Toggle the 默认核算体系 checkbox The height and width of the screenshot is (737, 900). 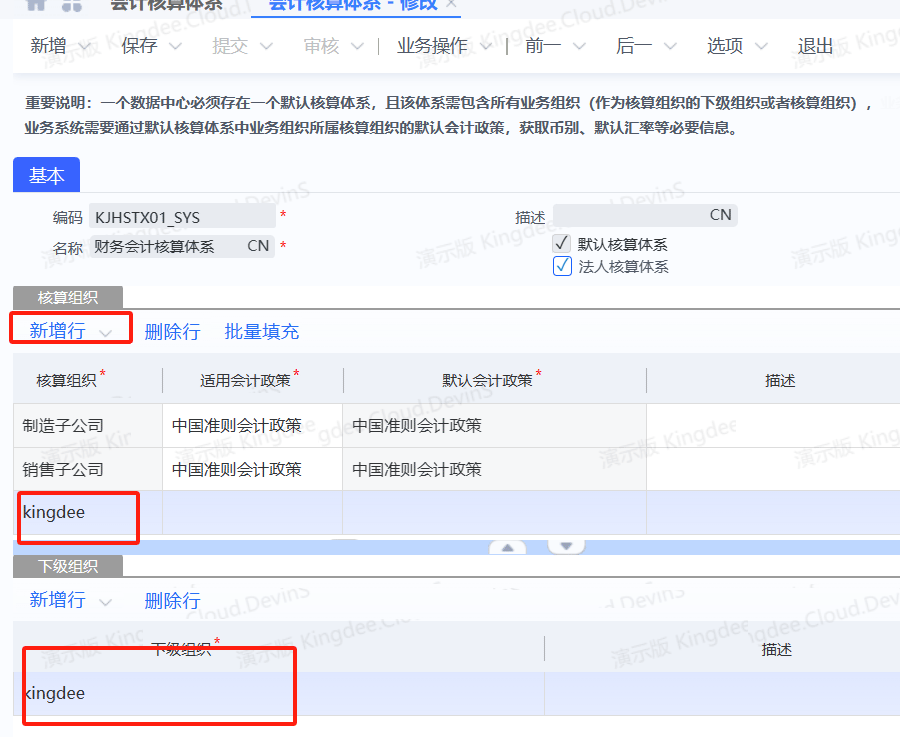point(561,243)
